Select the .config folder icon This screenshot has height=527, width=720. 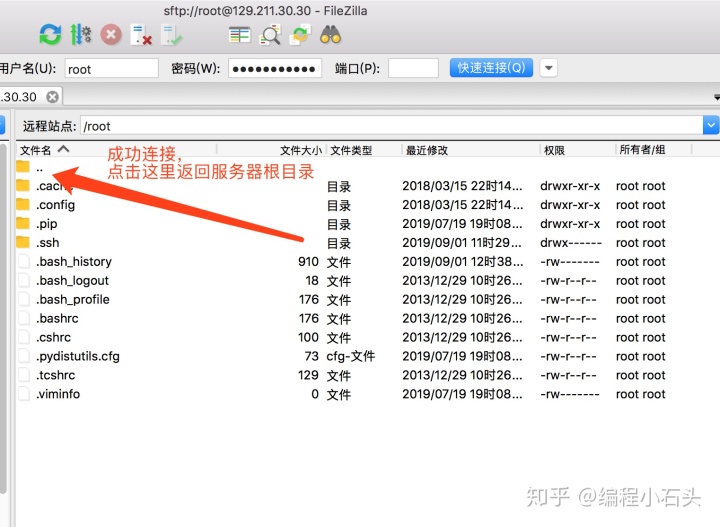23,204
